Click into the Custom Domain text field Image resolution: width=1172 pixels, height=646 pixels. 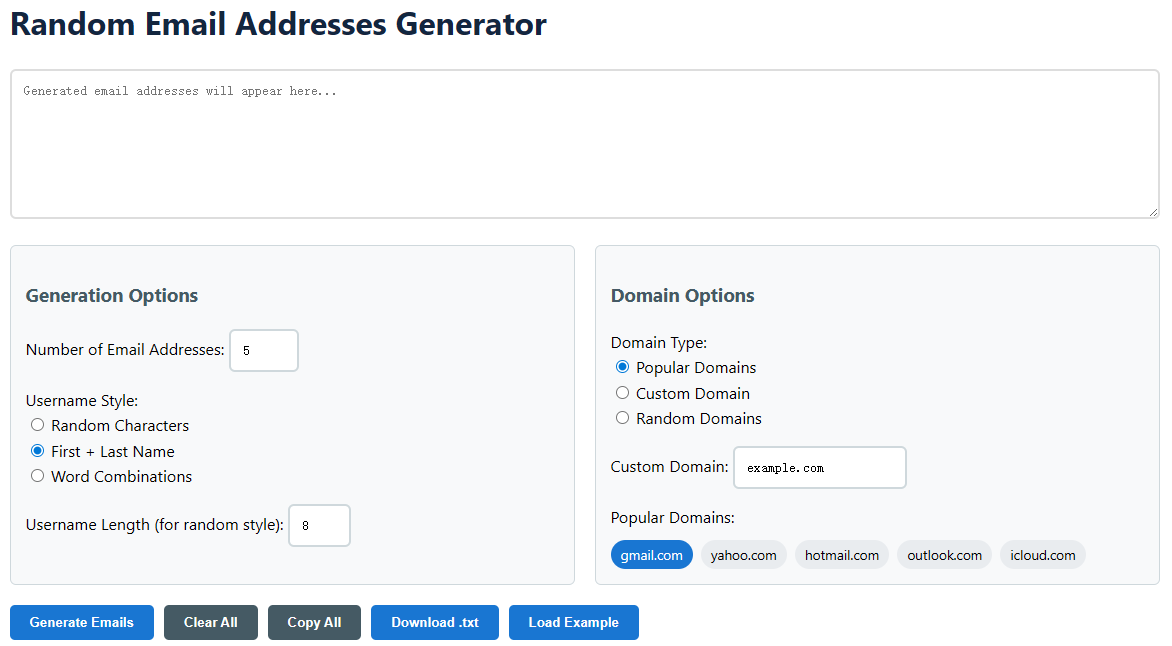click(819, 468)
